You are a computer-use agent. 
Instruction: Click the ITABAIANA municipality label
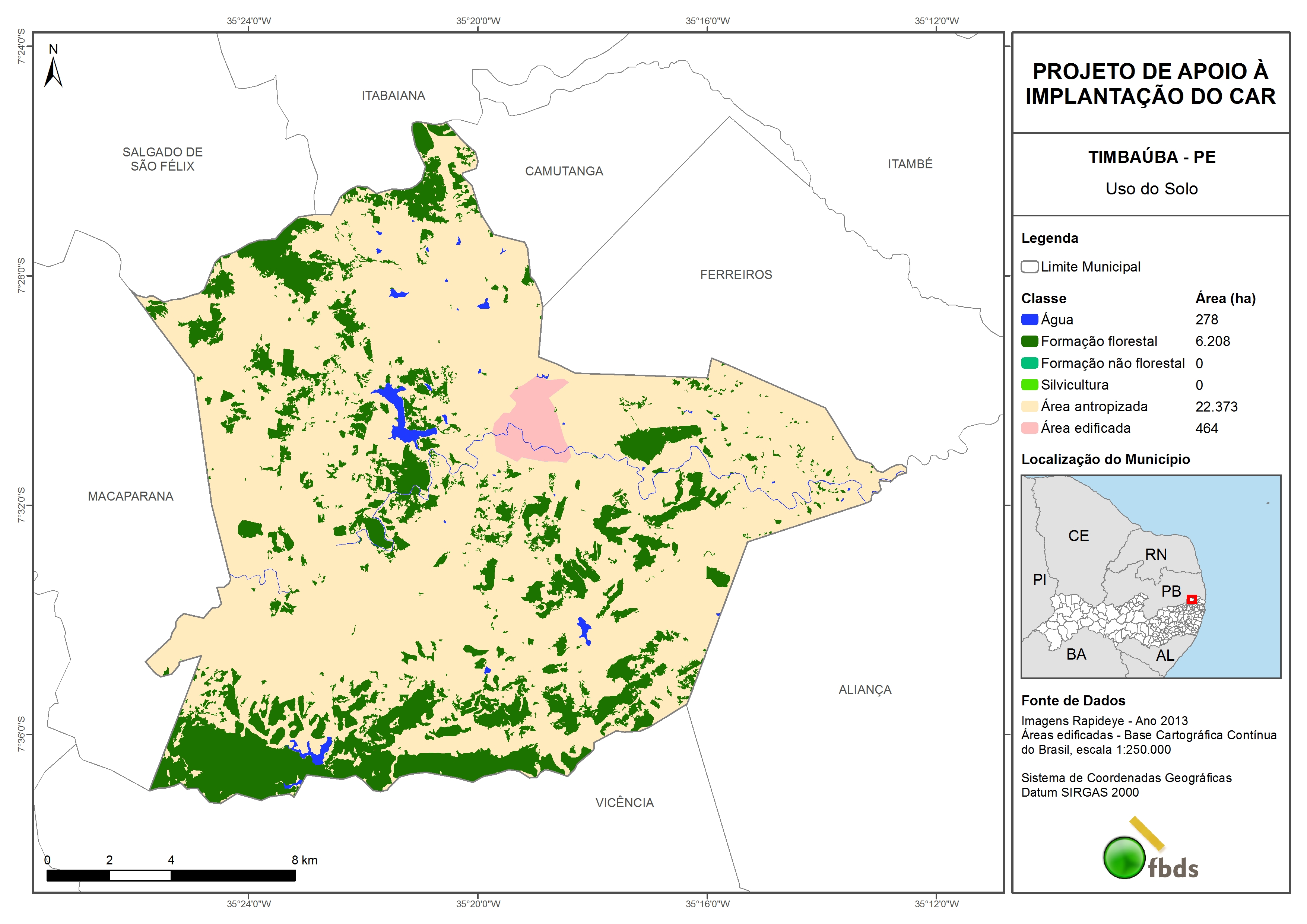point(393,96)
